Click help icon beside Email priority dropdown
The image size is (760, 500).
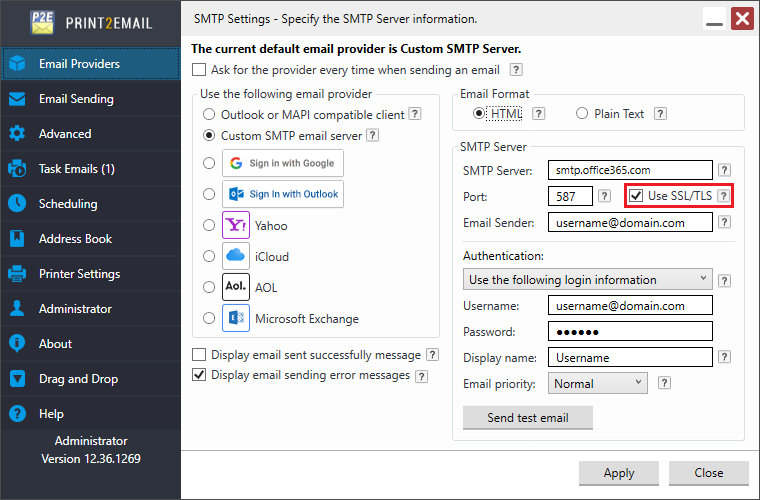click(x=664, y=383)
